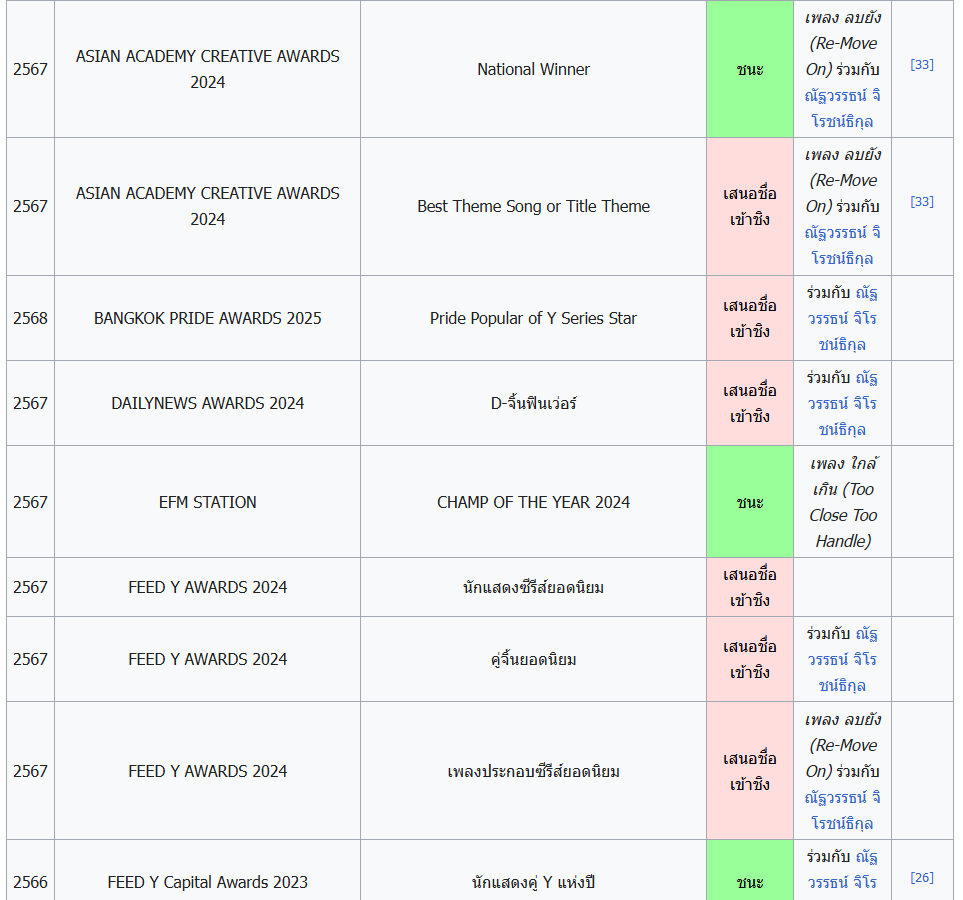
Task: Open ณัฐวรรธน์ จิโรชน์ธิกุล link in Best Theme Song row
Action: coord(843,245)
